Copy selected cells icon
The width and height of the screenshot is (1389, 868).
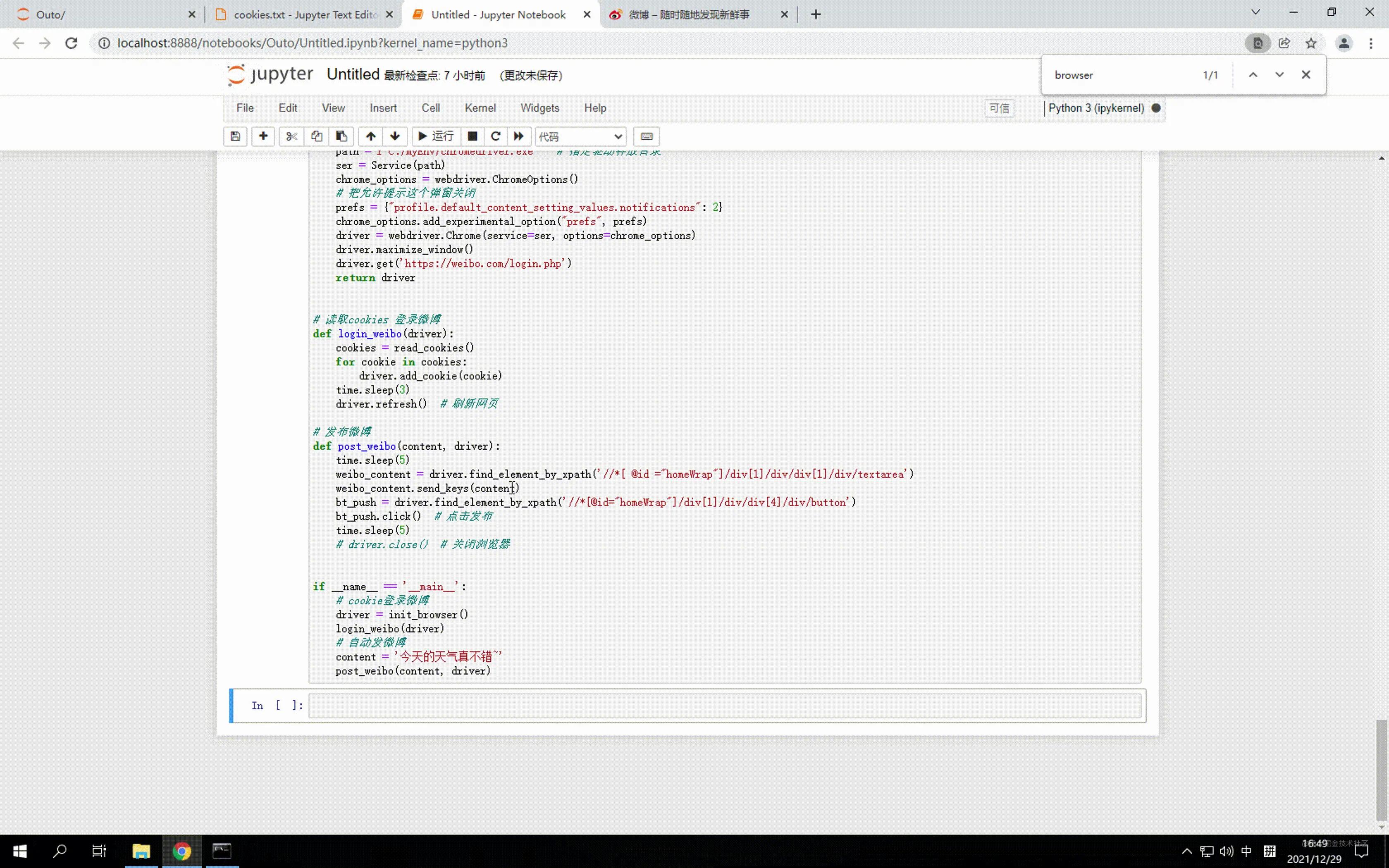click(316, 136)
